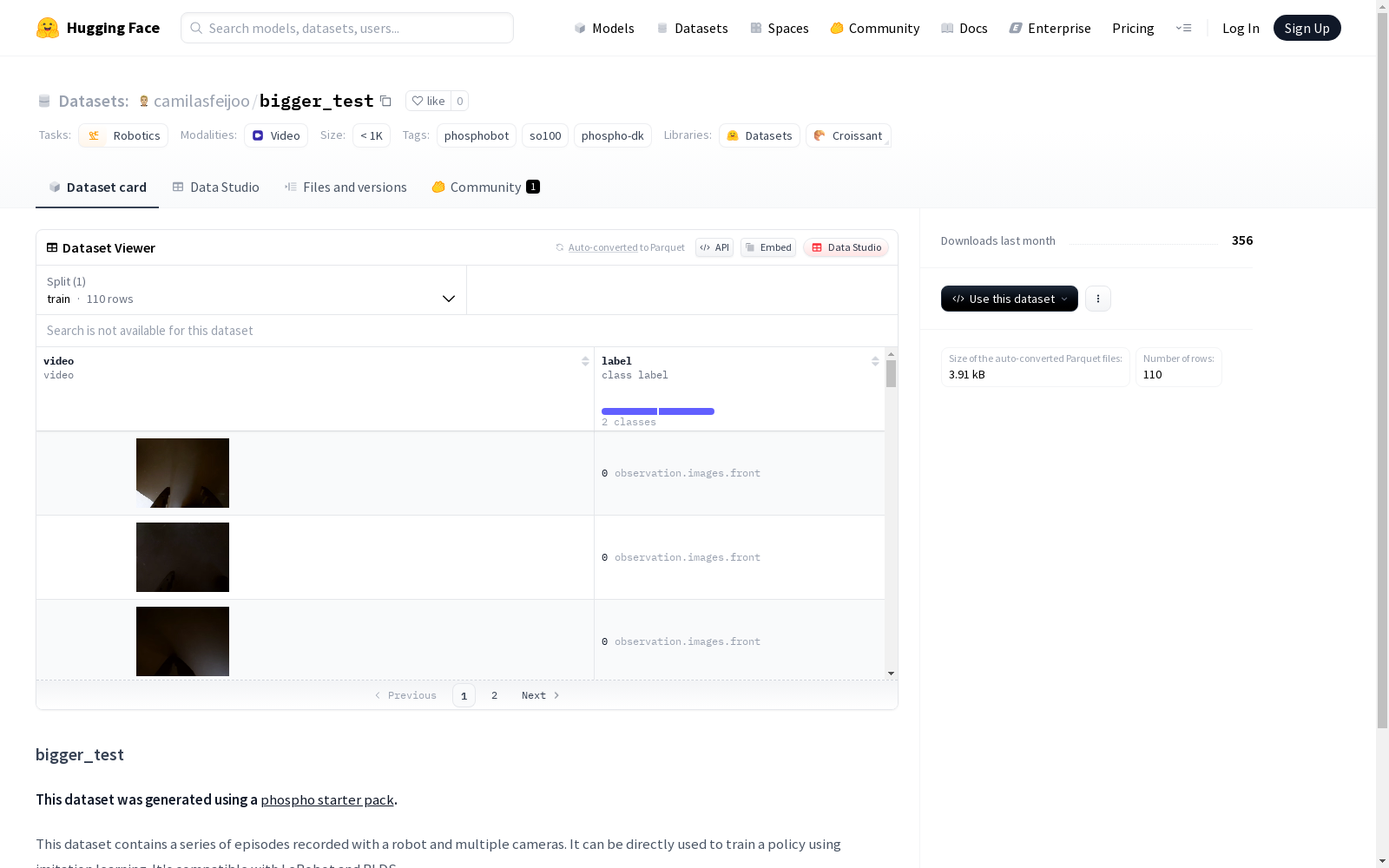Switch to the Dataset card tab

97,187
